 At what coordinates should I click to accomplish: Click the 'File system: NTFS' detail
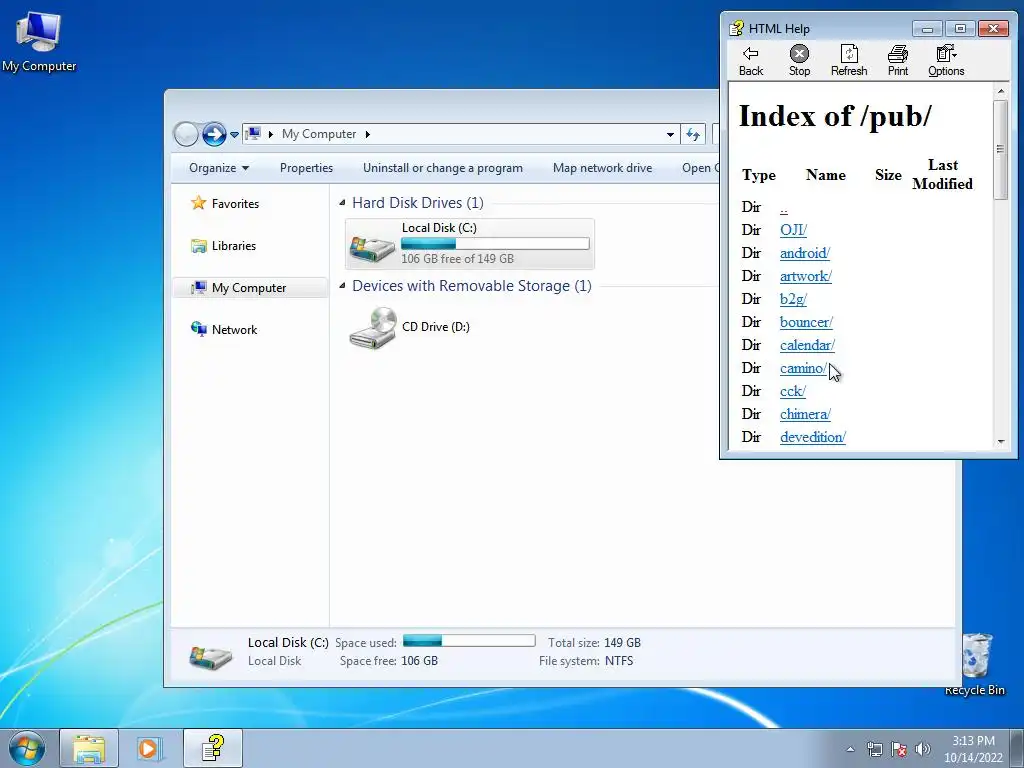point(586,661)
